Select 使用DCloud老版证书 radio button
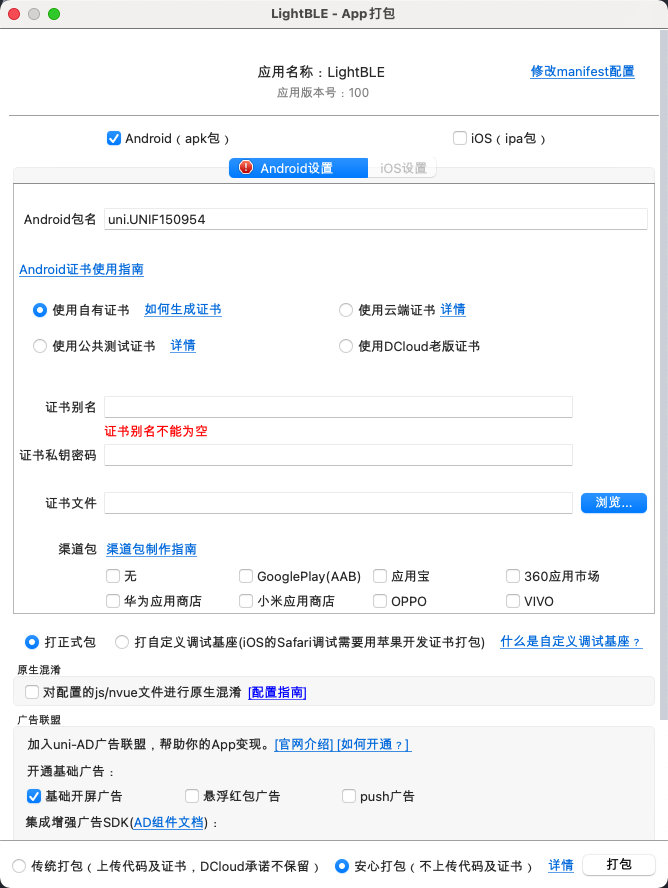The width and height of the screenshot is (668, 888). [x=345, y=346]
